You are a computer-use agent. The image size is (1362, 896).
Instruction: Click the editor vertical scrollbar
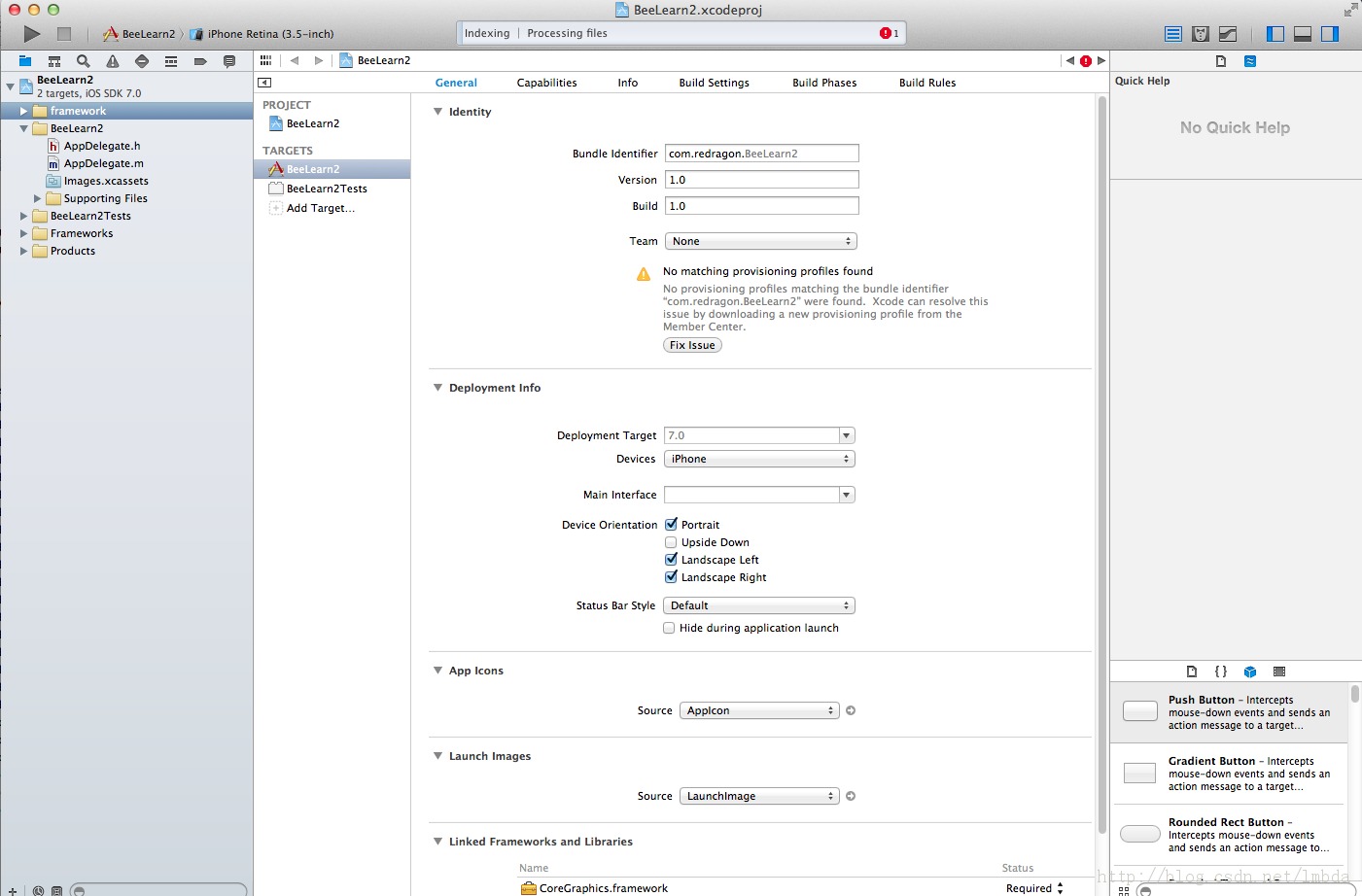pyautogui.click(x=1102, y=465)
